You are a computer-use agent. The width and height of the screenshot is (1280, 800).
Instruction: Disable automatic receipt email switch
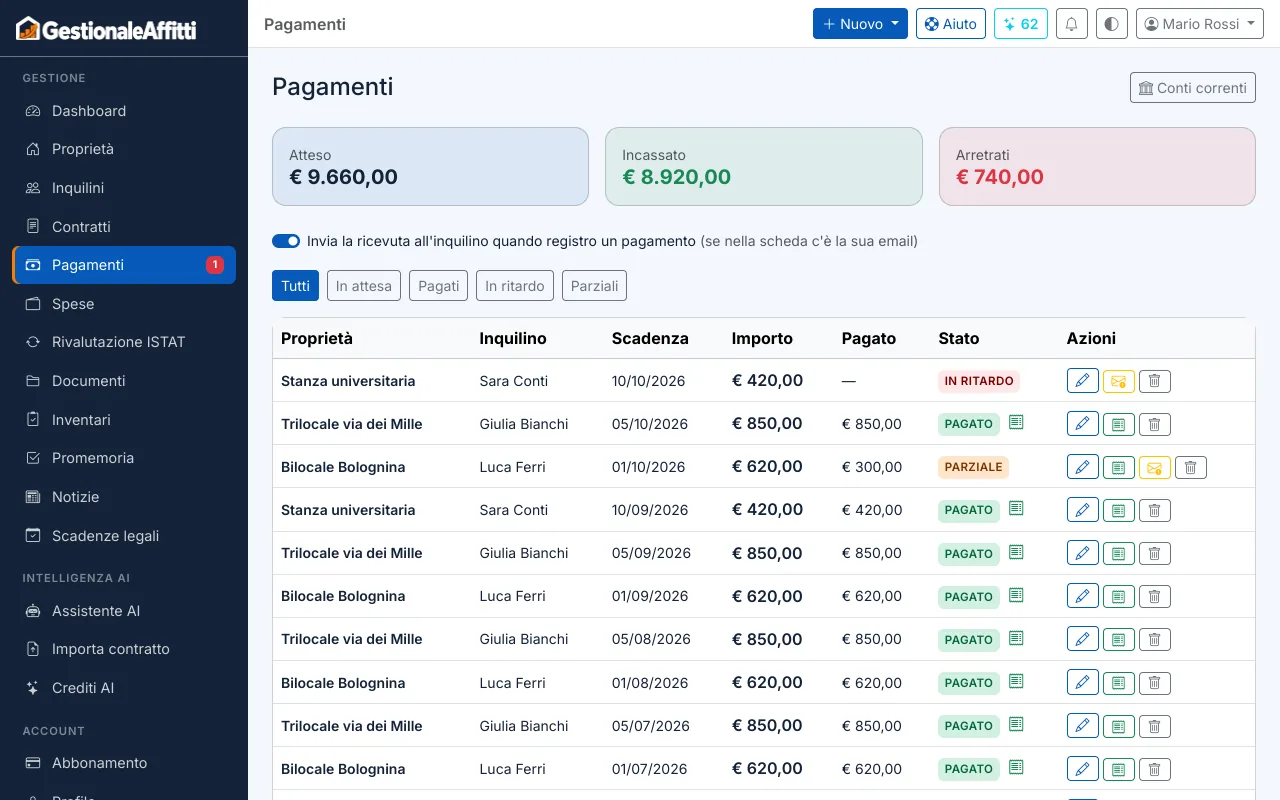click(x=286, y=241)
